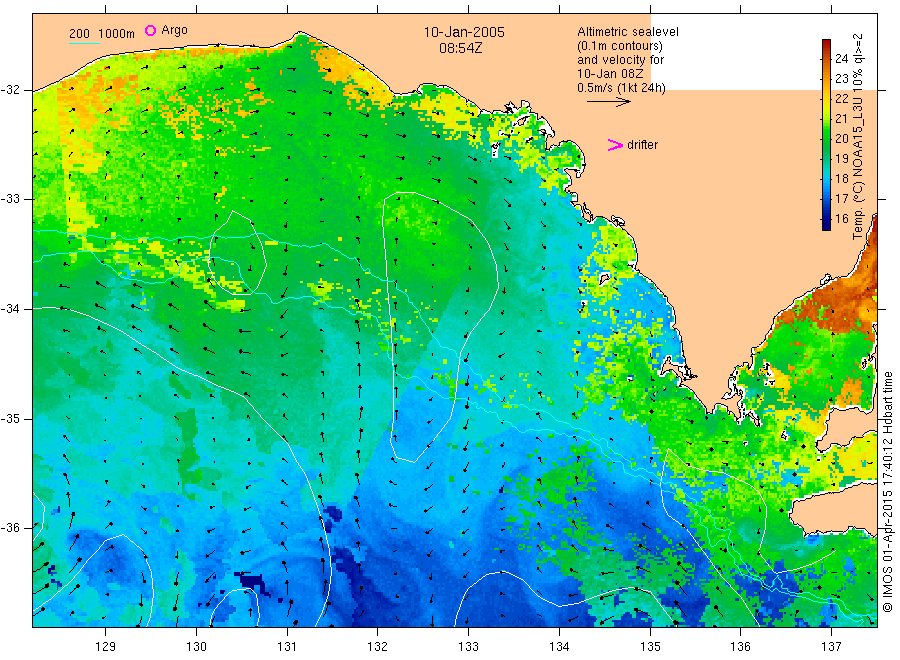Click the latitude label -34
This screenshot has width=900, height=660.
(10, 309)
